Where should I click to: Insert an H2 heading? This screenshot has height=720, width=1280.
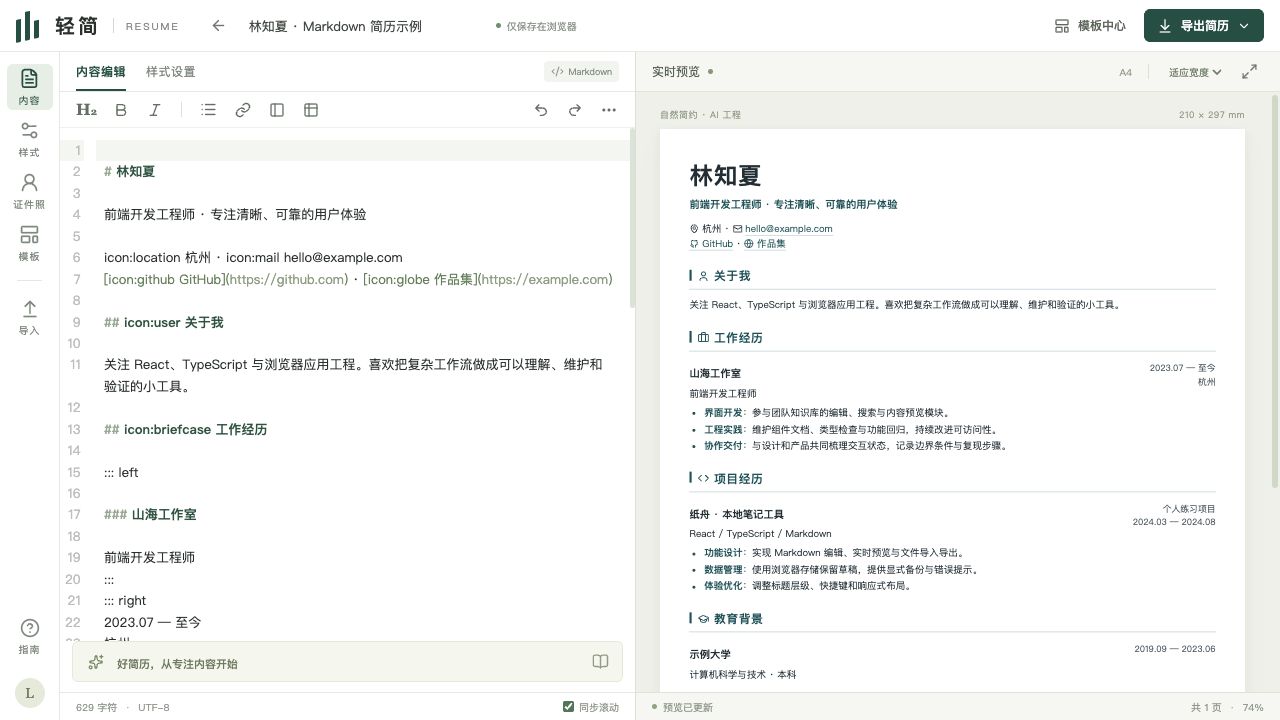click(x=87, y=110)
